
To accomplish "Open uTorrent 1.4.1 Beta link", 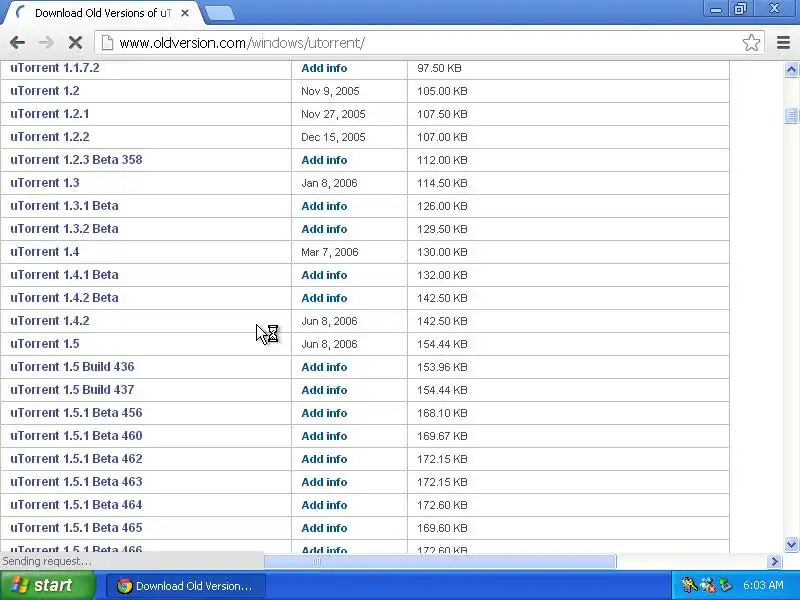I will click(64, 274).
